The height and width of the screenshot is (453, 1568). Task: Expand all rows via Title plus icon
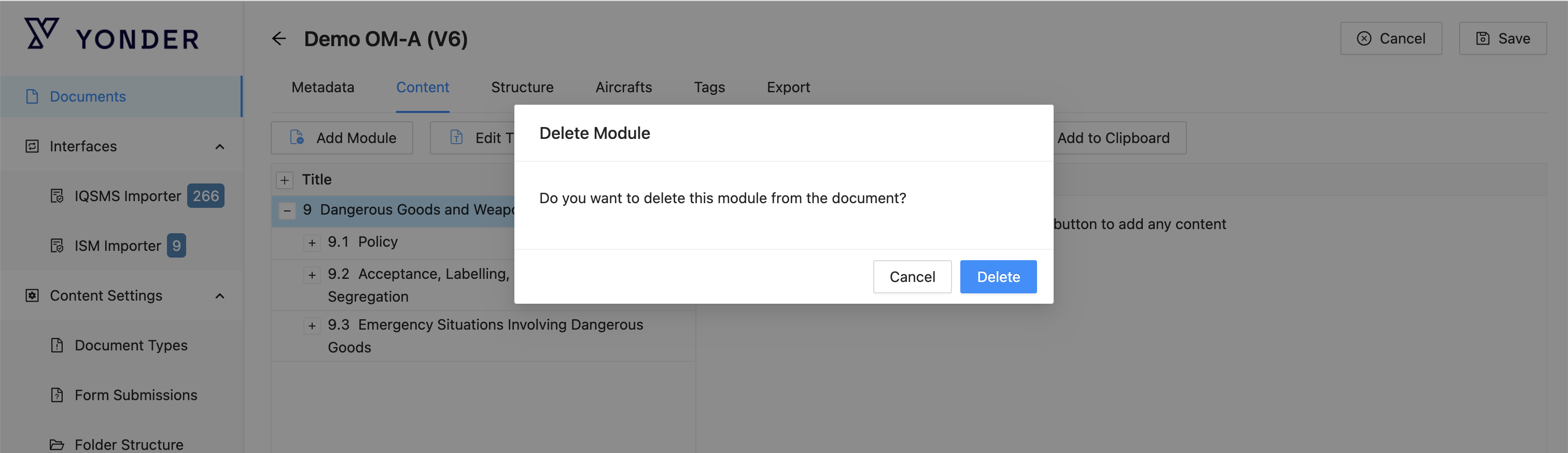(284, 180)
